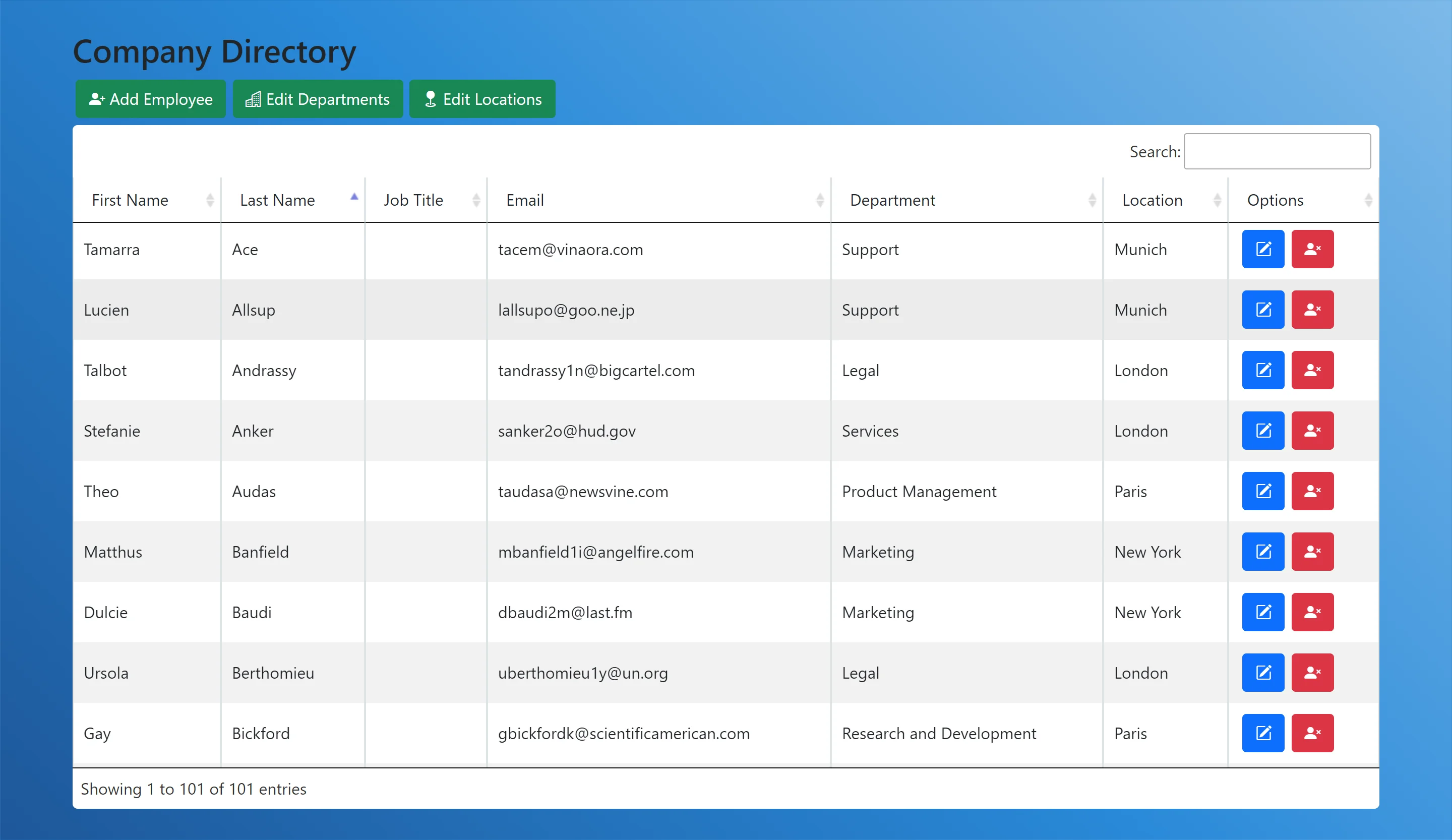Click inside the Search field
Viewport: 1452px width, 840px height.
1277,151
